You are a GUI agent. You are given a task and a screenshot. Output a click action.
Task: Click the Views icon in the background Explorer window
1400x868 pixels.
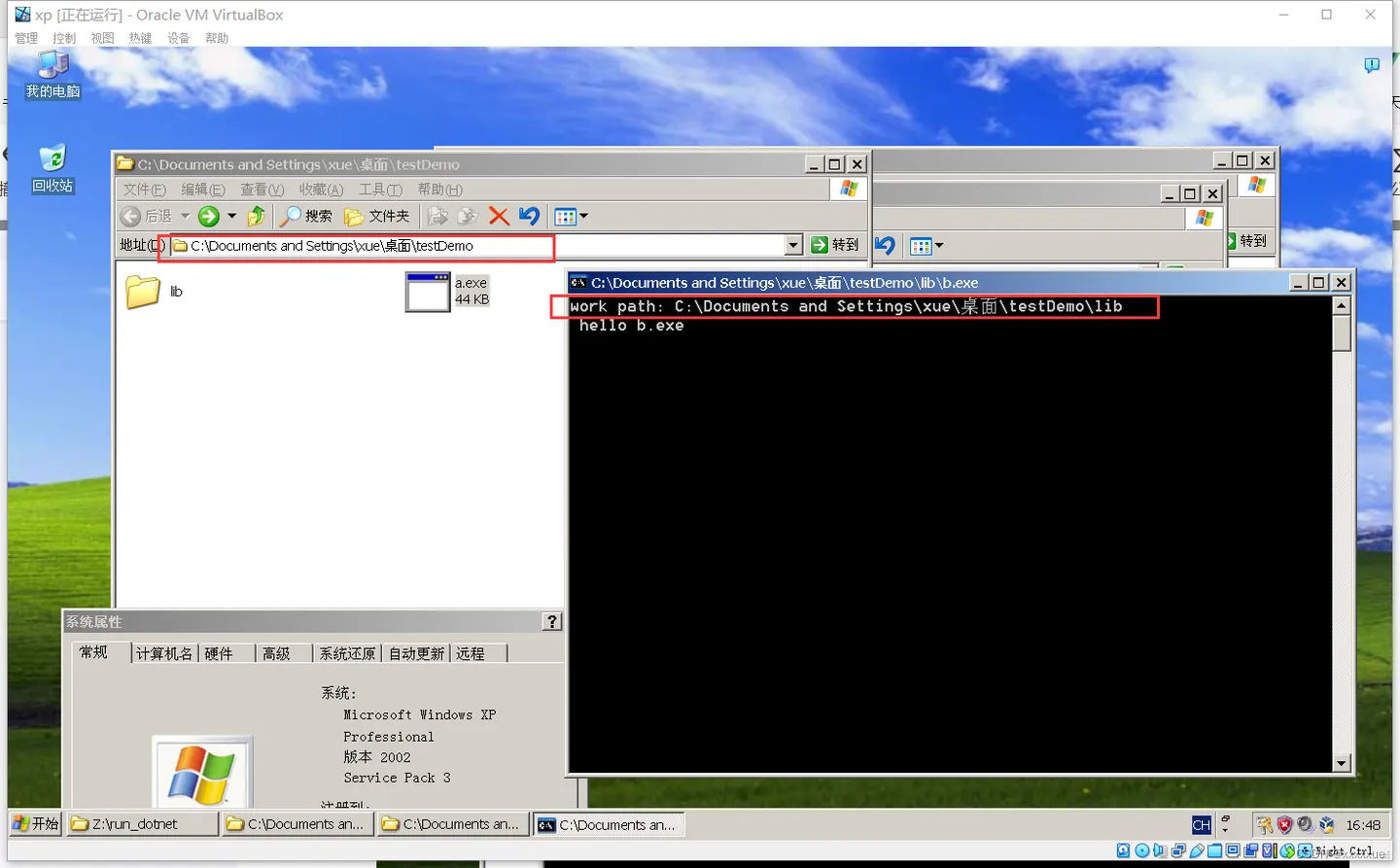click(x=921, y=246)
